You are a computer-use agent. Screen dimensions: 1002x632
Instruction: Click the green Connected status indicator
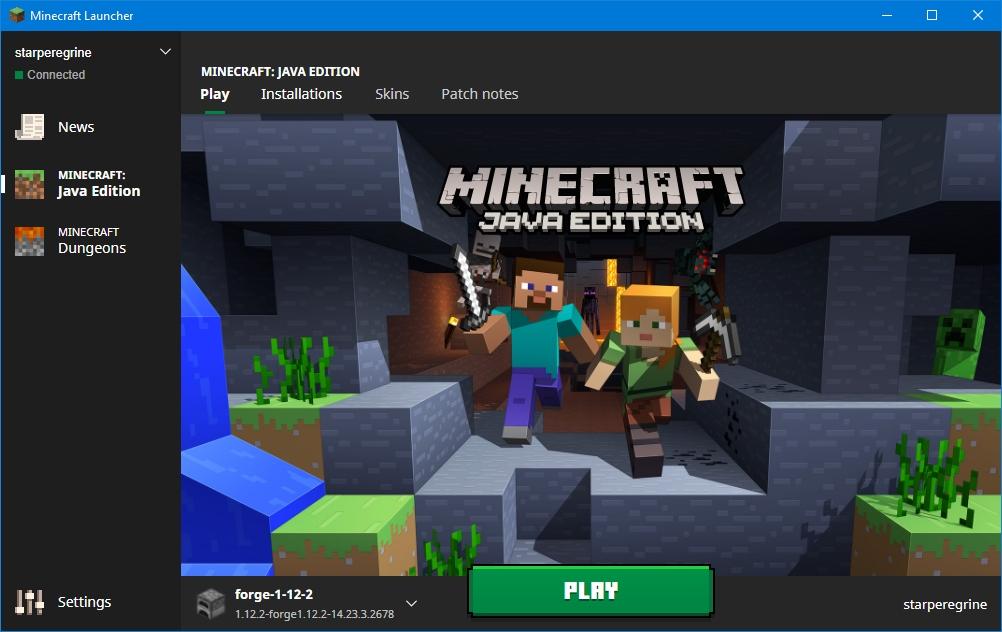click(x=19, y=75)
